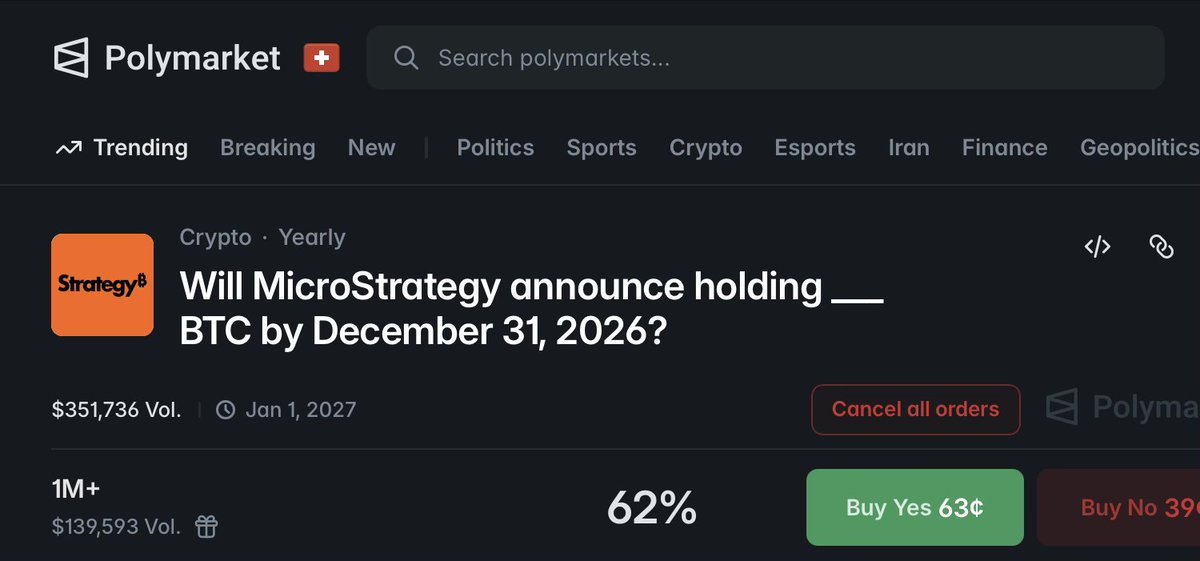The image size is (1200, 561).
Task: Select the Esports category
Action: pyautogui.click(x=815, y=148)
